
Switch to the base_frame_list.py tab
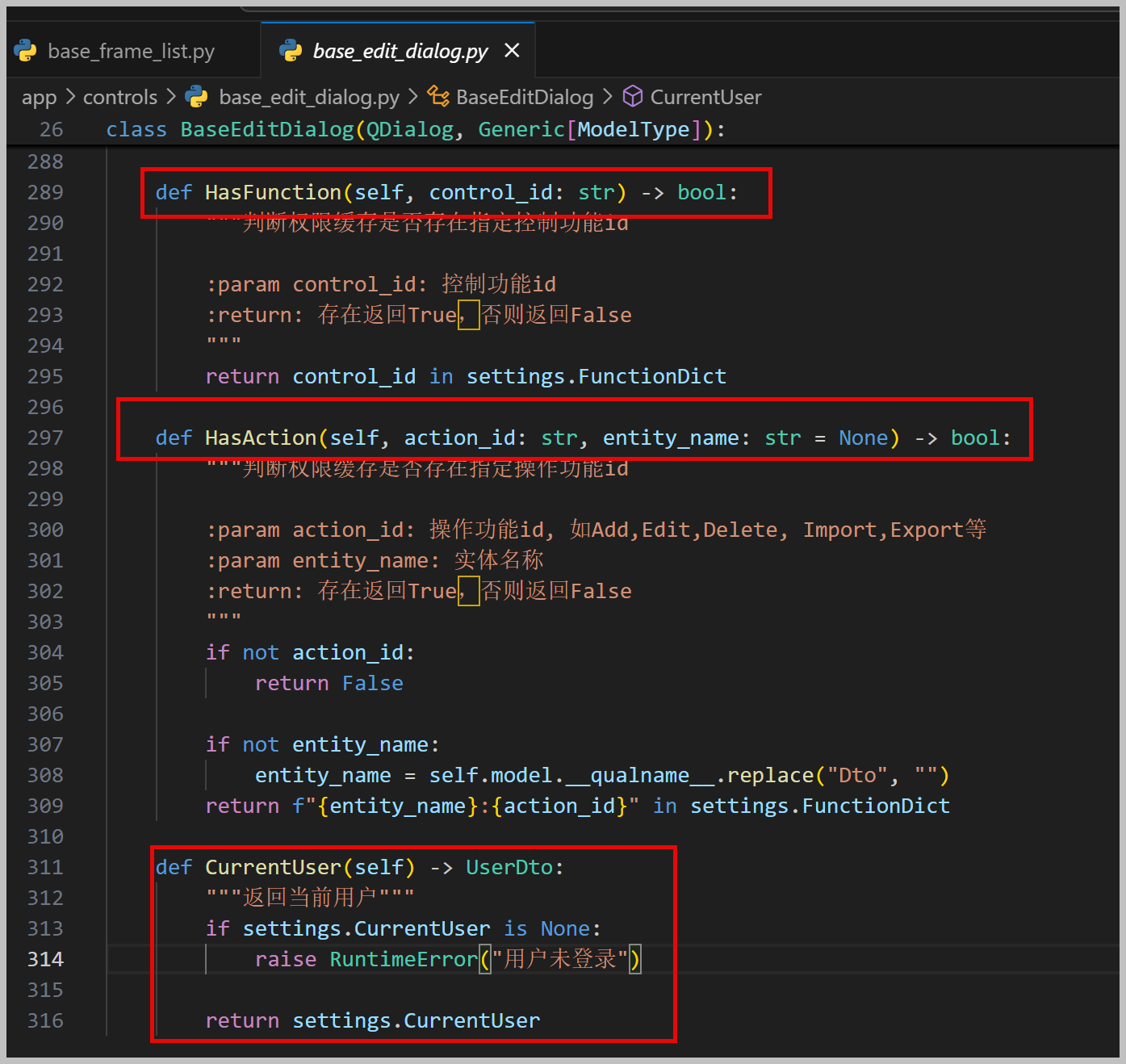(x=131, y=51)
